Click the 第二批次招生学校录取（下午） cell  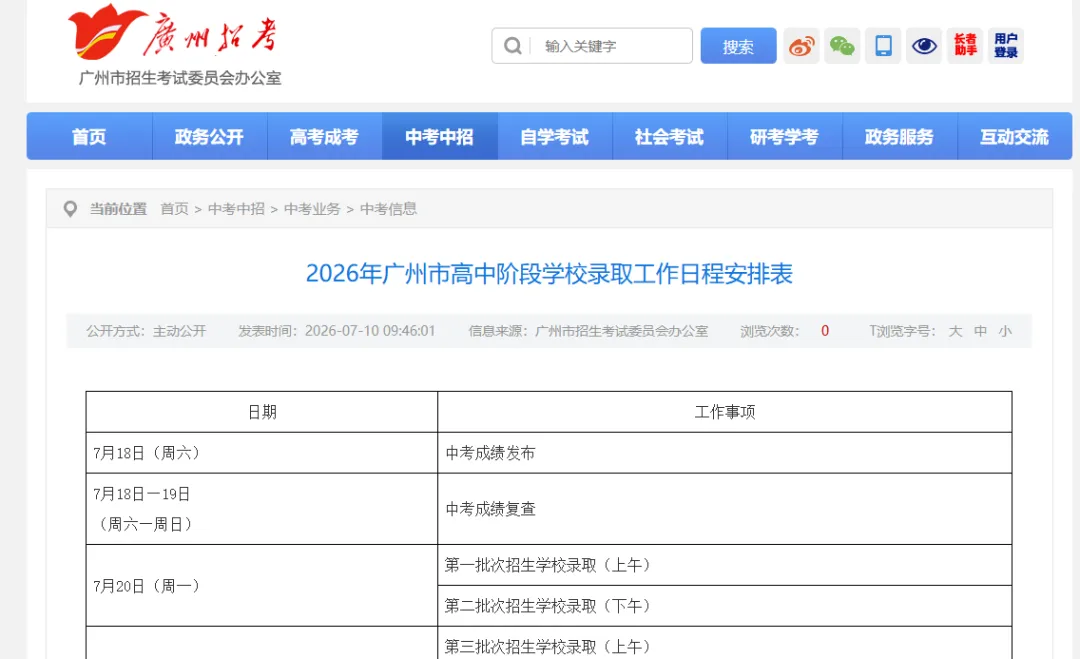[x=725, y=606]
